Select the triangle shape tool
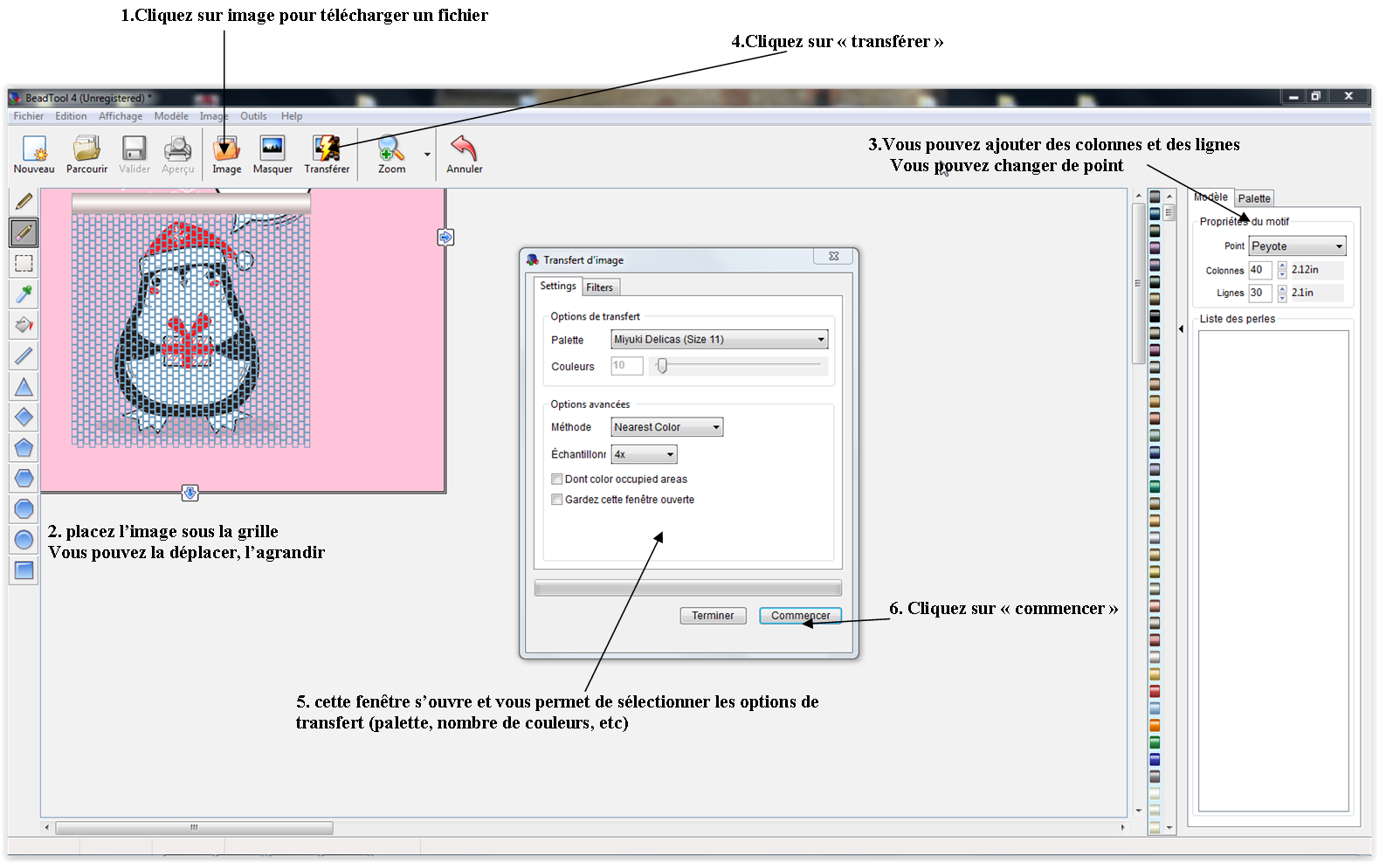 24,386
